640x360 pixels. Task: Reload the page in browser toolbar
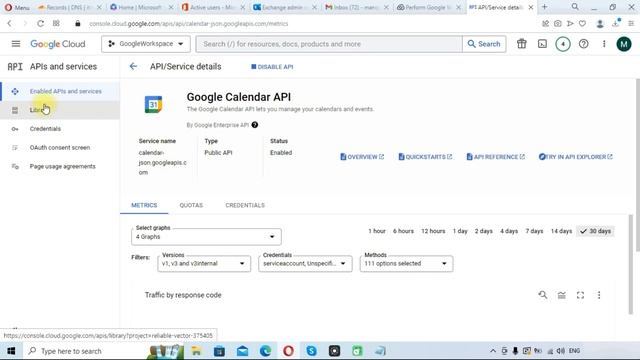(40, 24)
